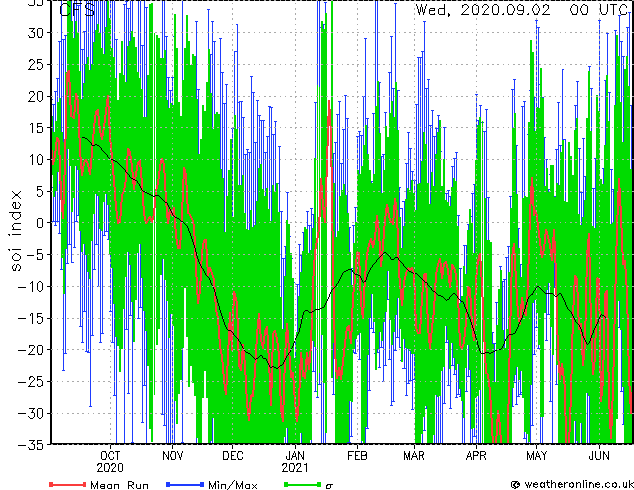The image size is (634, 490).
Task: Click the 'Min/Max' legend text
Action: pos(233,485)
